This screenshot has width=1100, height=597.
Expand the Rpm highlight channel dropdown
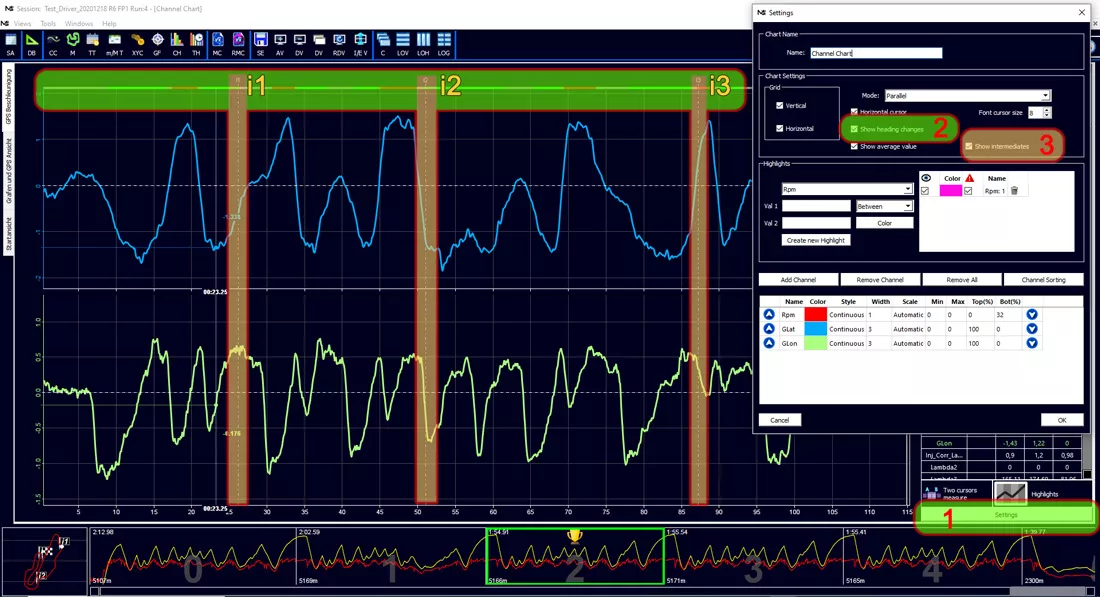tap(847, 189)
